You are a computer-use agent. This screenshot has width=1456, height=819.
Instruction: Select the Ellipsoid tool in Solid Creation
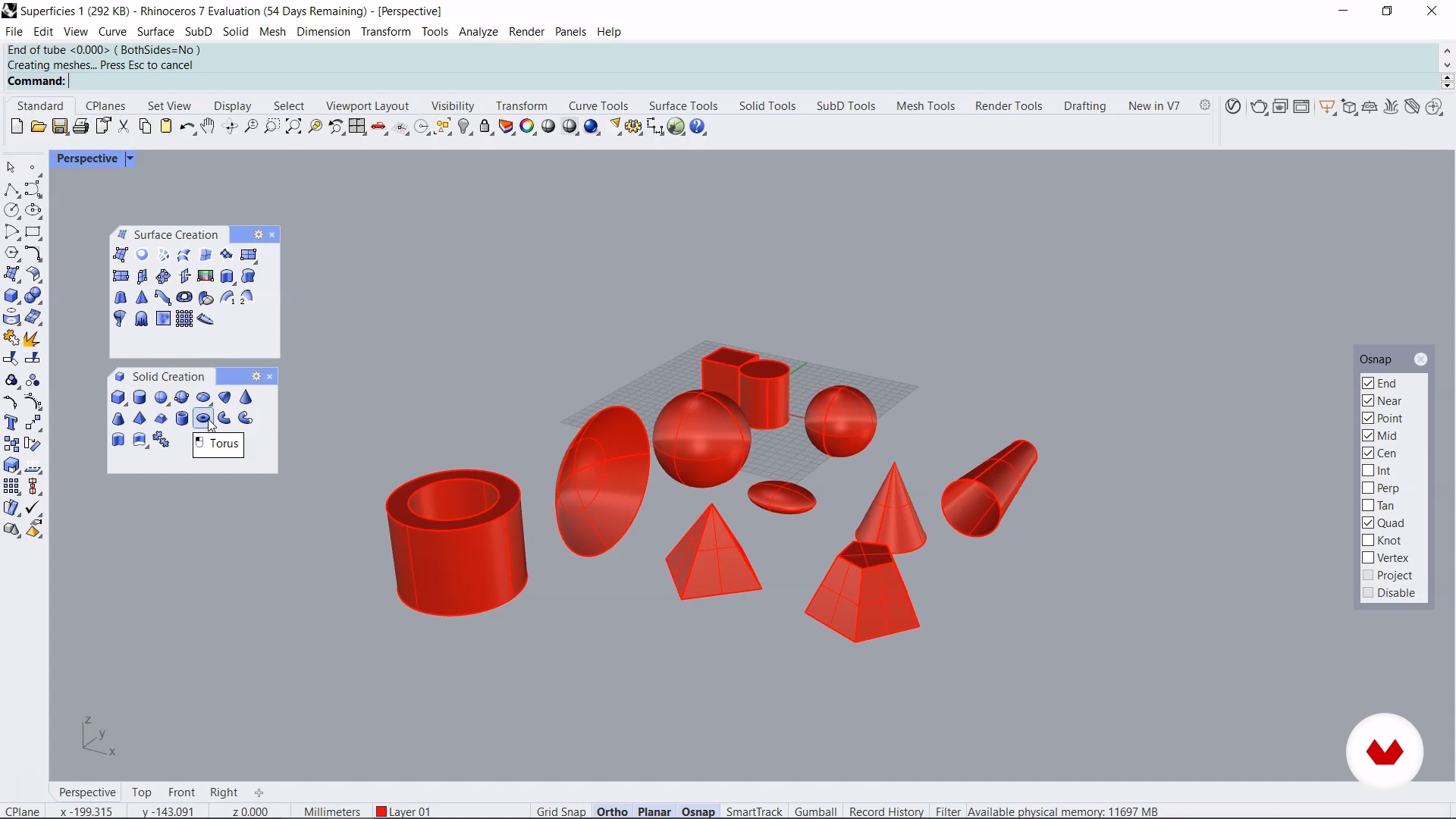[203, 397]
